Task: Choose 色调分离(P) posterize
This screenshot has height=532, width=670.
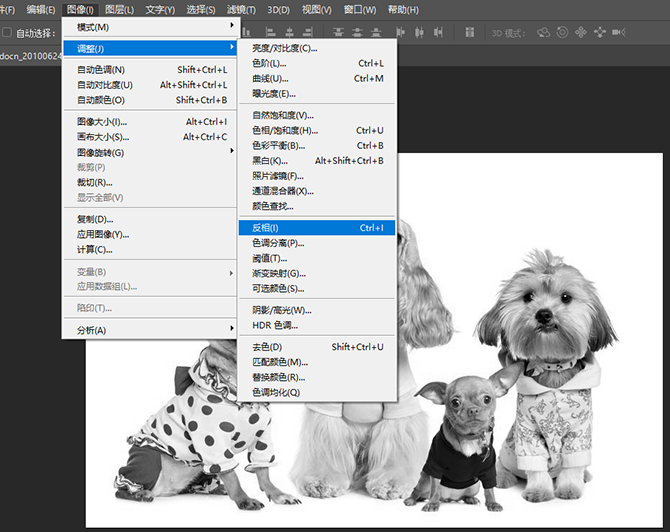Action: (317, 243)
